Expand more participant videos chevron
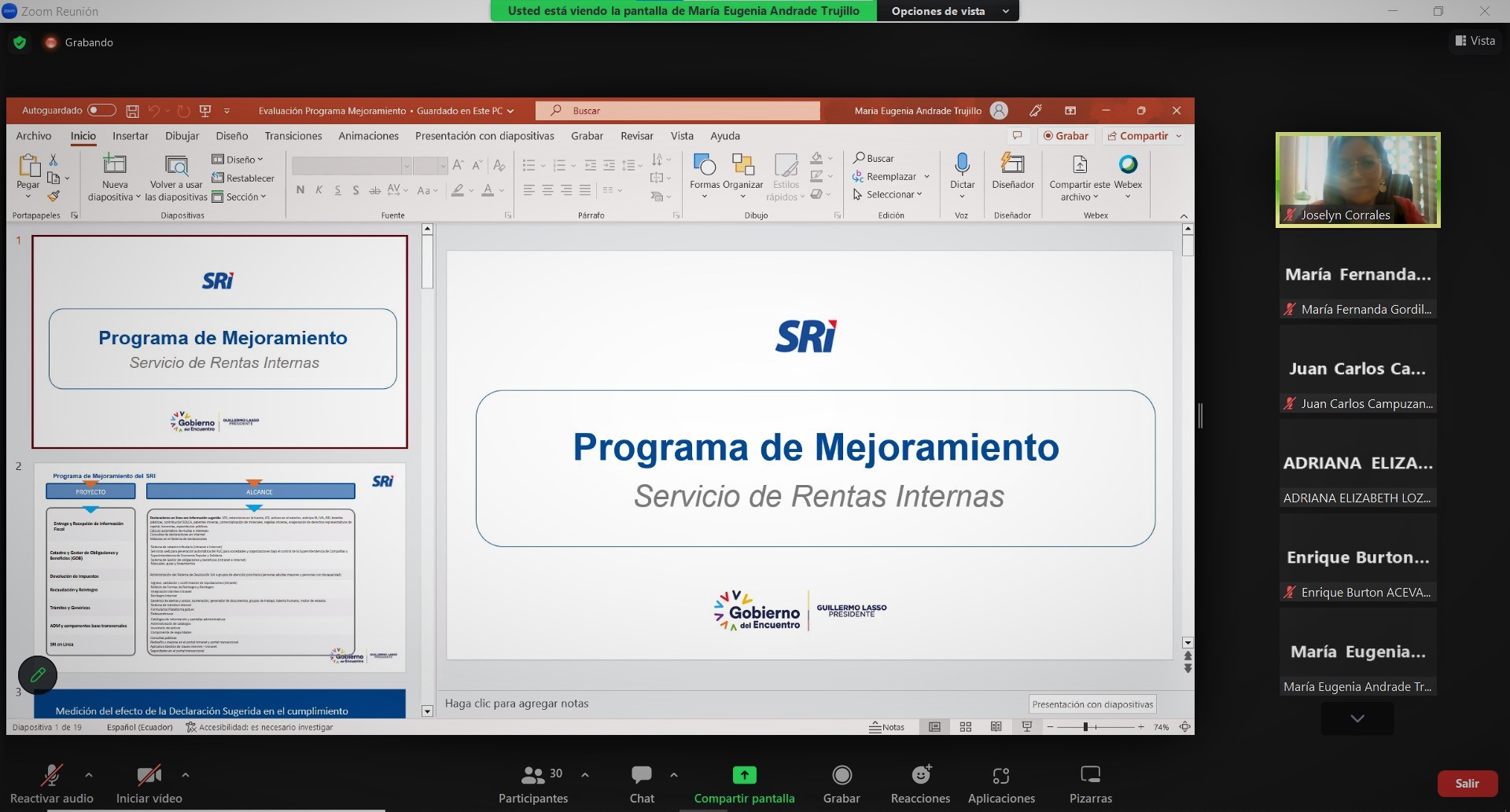 click(x=1357, y=718)
